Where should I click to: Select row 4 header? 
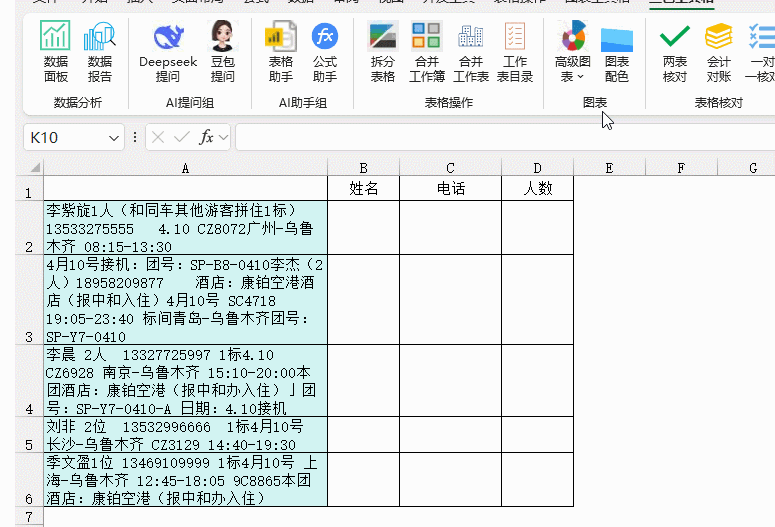pyautogui.click(x=29, y=381)
